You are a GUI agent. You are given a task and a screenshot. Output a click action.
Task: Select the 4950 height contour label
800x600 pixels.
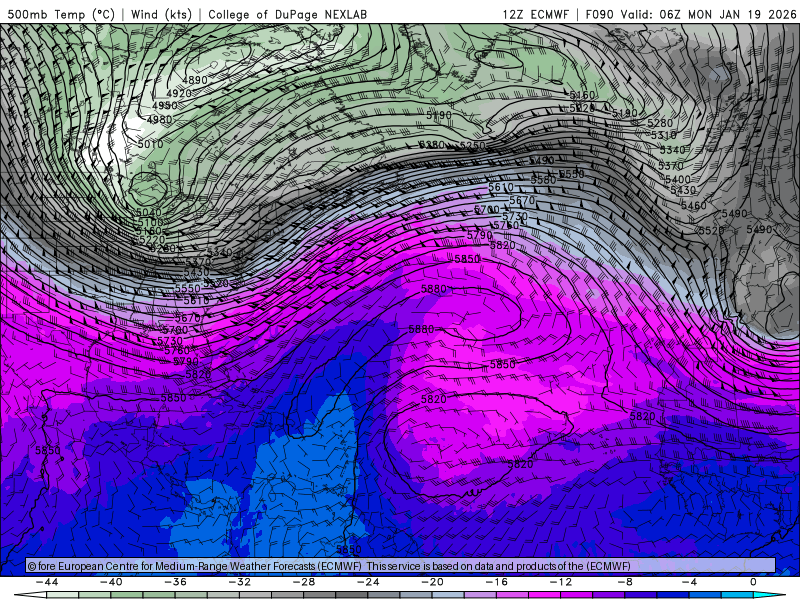pyautogui.click(x=165, y=106)
